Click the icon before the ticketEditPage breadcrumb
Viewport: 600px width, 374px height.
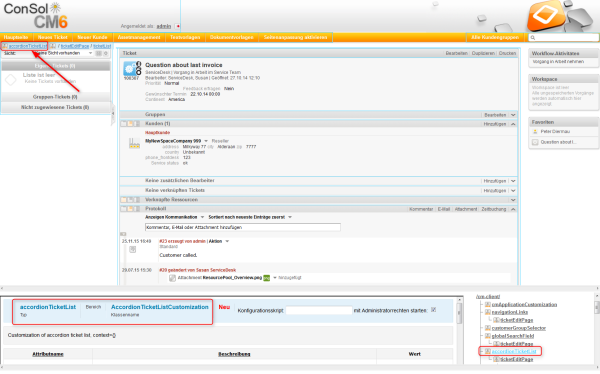tap(53, 46)
